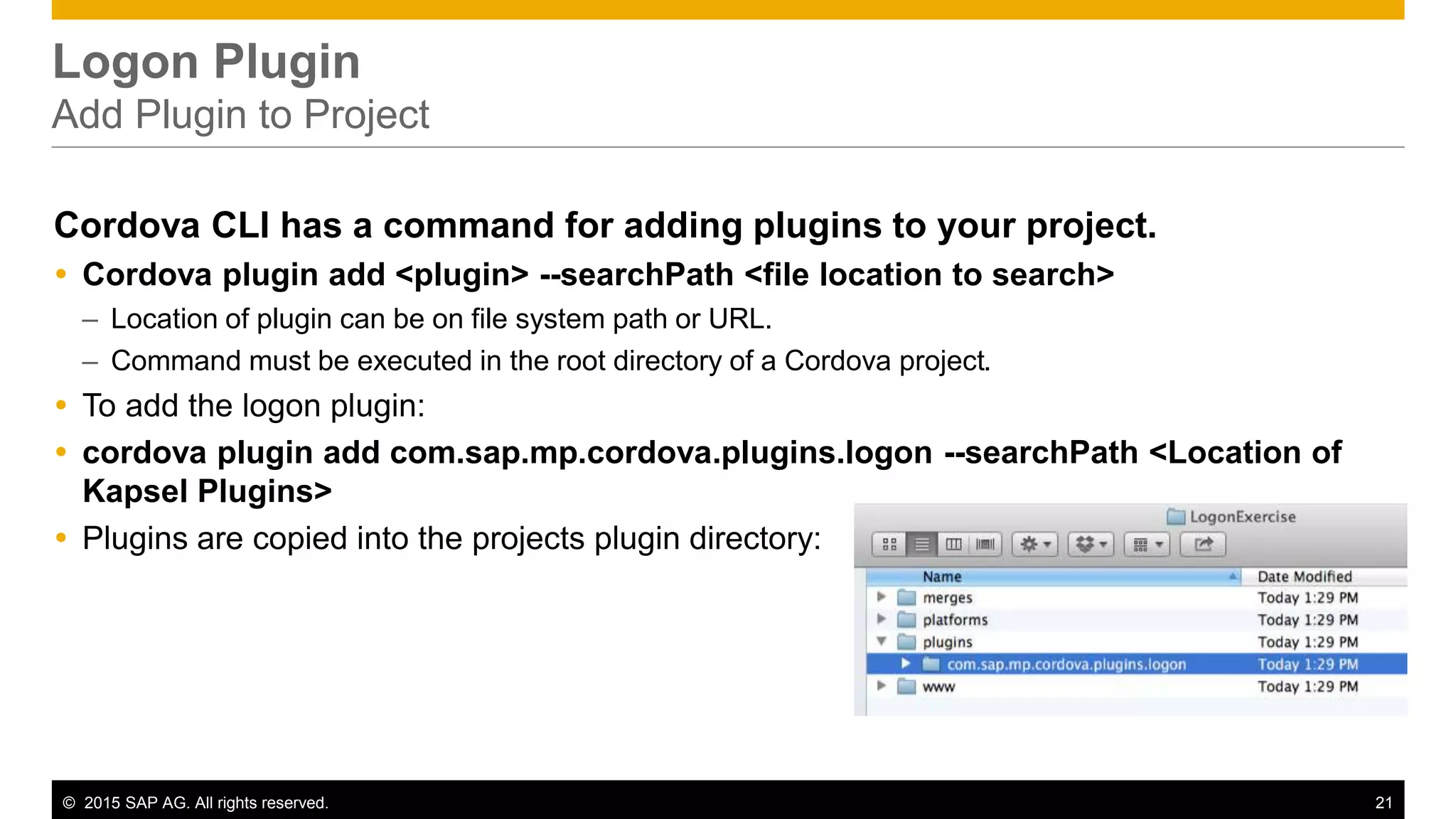Select the plugins folder icon
This screenshot has height=819, width=1456.
[x=906, y=641]
